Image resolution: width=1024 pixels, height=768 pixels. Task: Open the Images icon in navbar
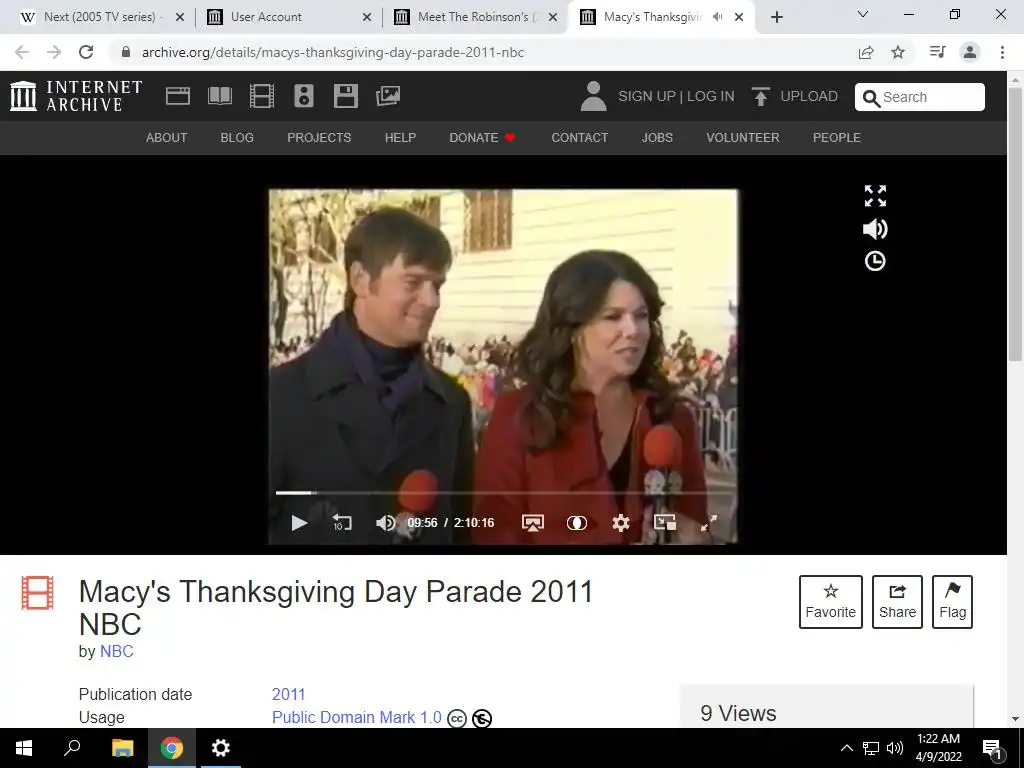click(x=388, y=96)
